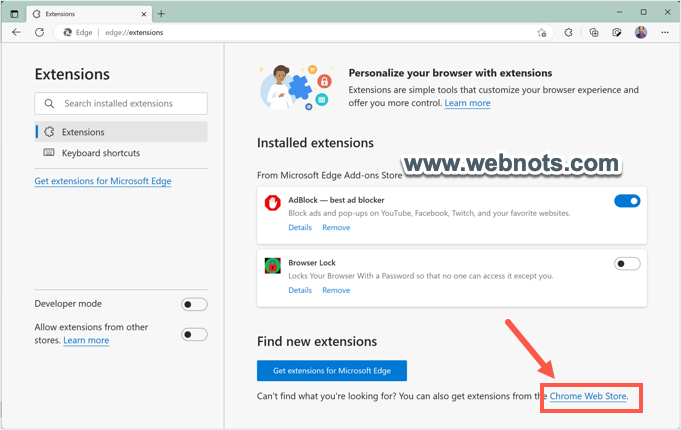
Task: Open a new tab with plus button
Action: click(161, 14)
